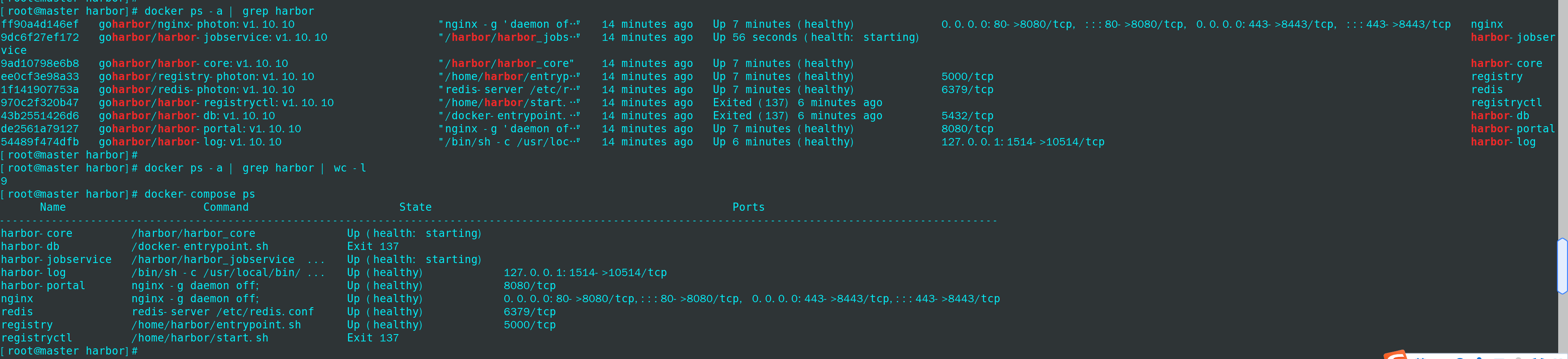Screen dimensions: 1568x359
Task: Select image name goharbor/redis-photon:v1.10.10
Action: tap(196, 89)
